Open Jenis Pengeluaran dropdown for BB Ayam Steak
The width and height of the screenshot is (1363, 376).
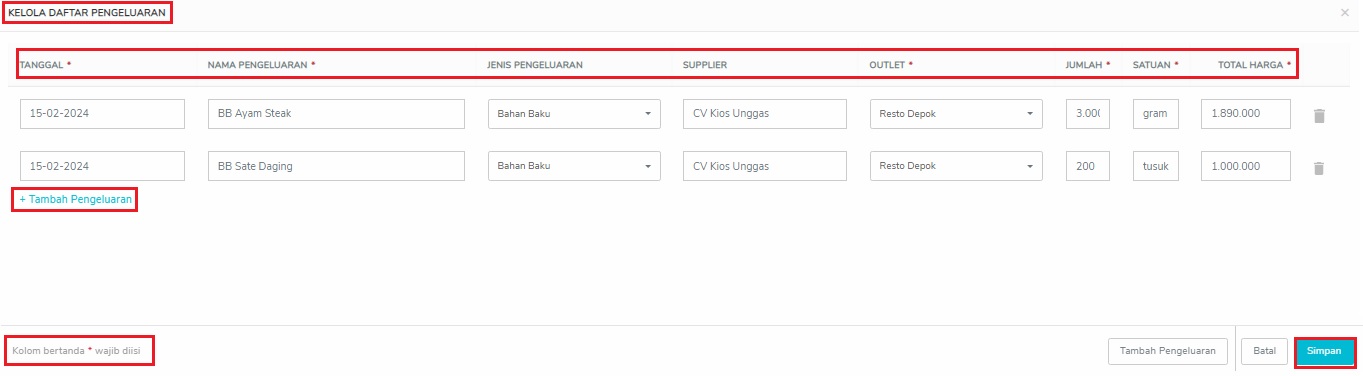(x=574, y=113)
